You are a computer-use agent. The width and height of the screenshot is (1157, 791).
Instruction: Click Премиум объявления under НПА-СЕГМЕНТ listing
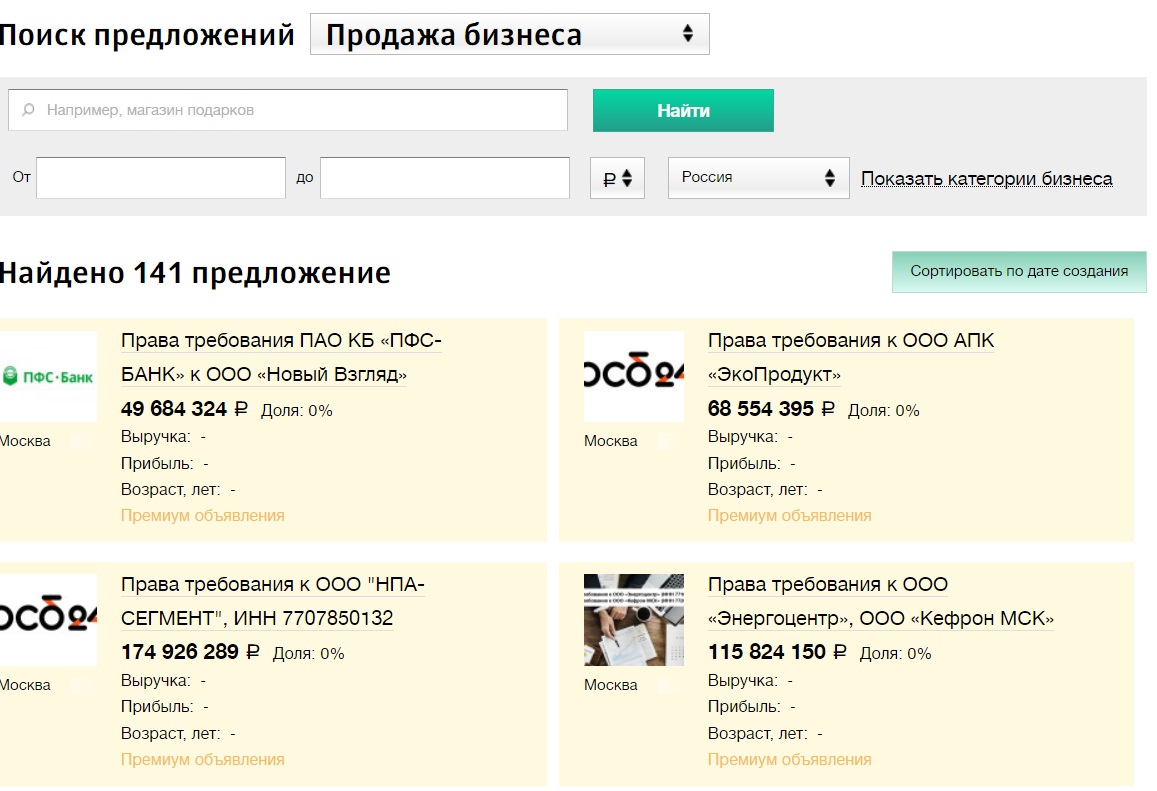click(x=203, y=759)
